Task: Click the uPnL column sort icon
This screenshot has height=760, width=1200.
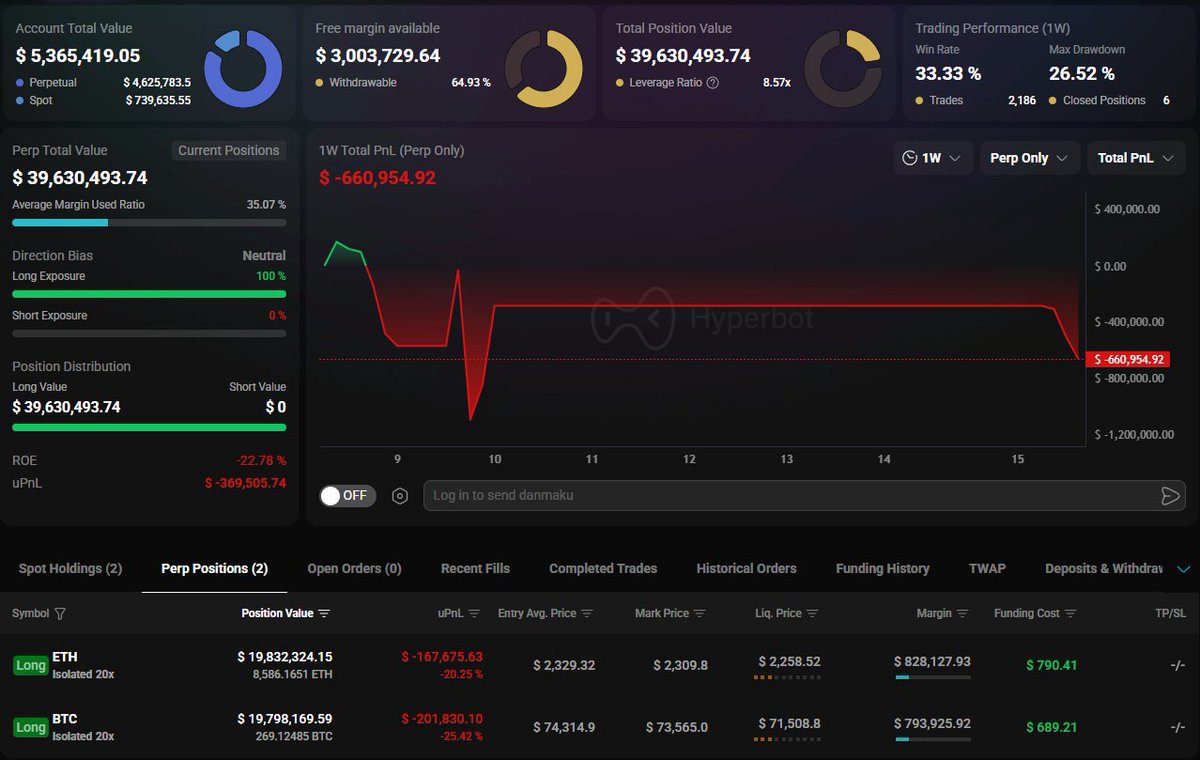Action: [474, 613]
